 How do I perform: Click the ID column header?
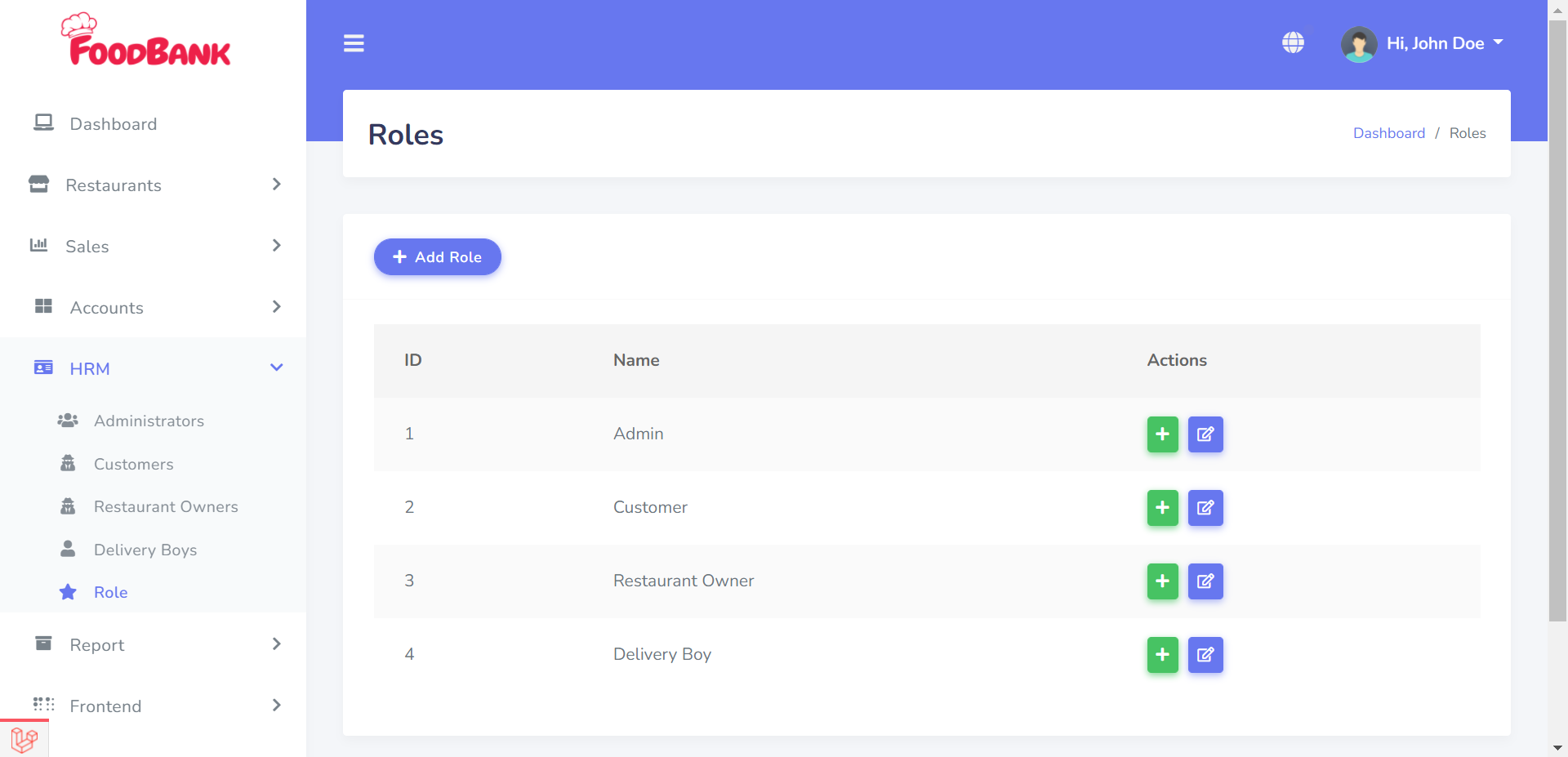pyautogui.click(x=413, y=360)
